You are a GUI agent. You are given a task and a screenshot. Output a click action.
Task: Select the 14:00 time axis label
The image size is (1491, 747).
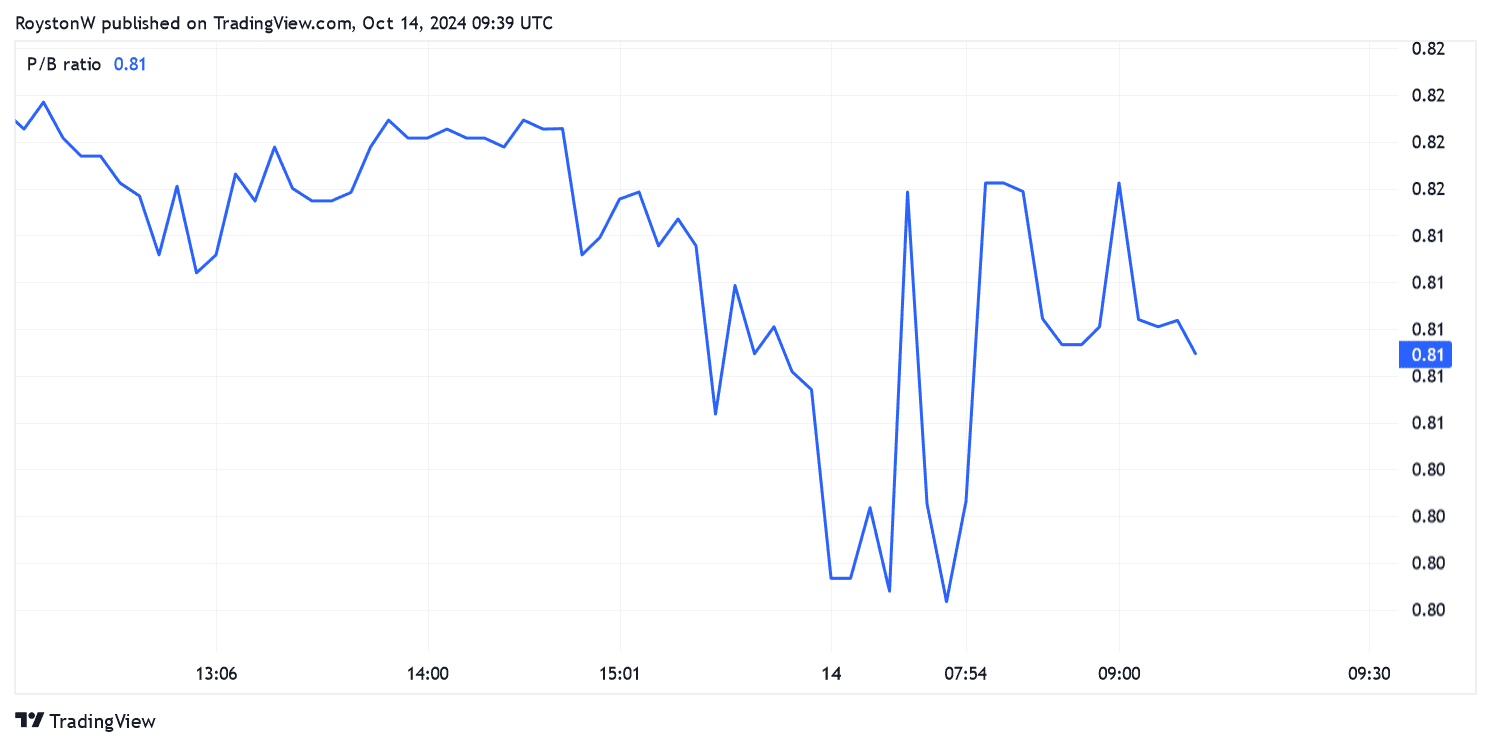(x=428, y=674)
